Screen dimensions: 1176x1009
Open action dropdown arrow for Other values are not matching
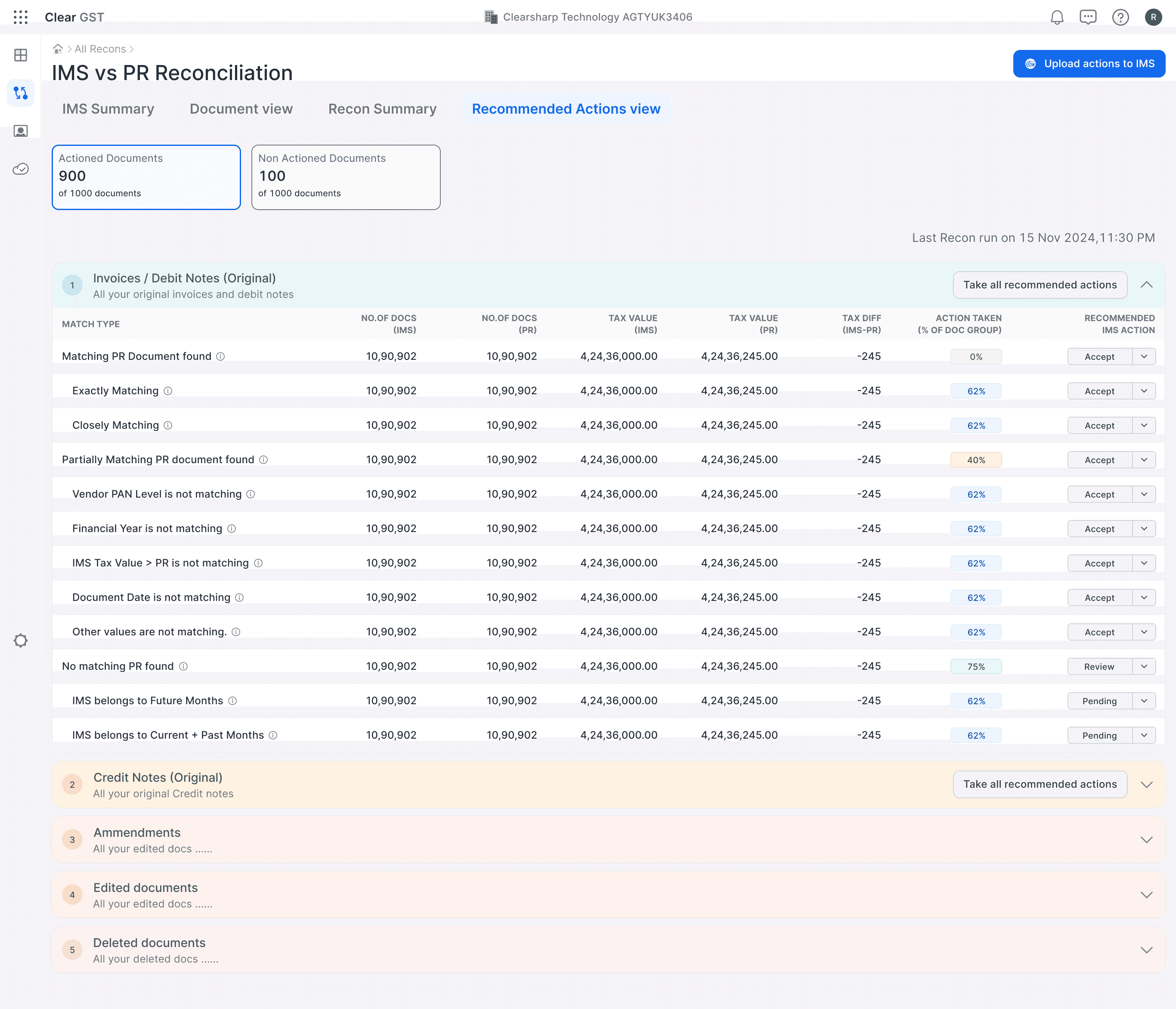pos(1144,632)
